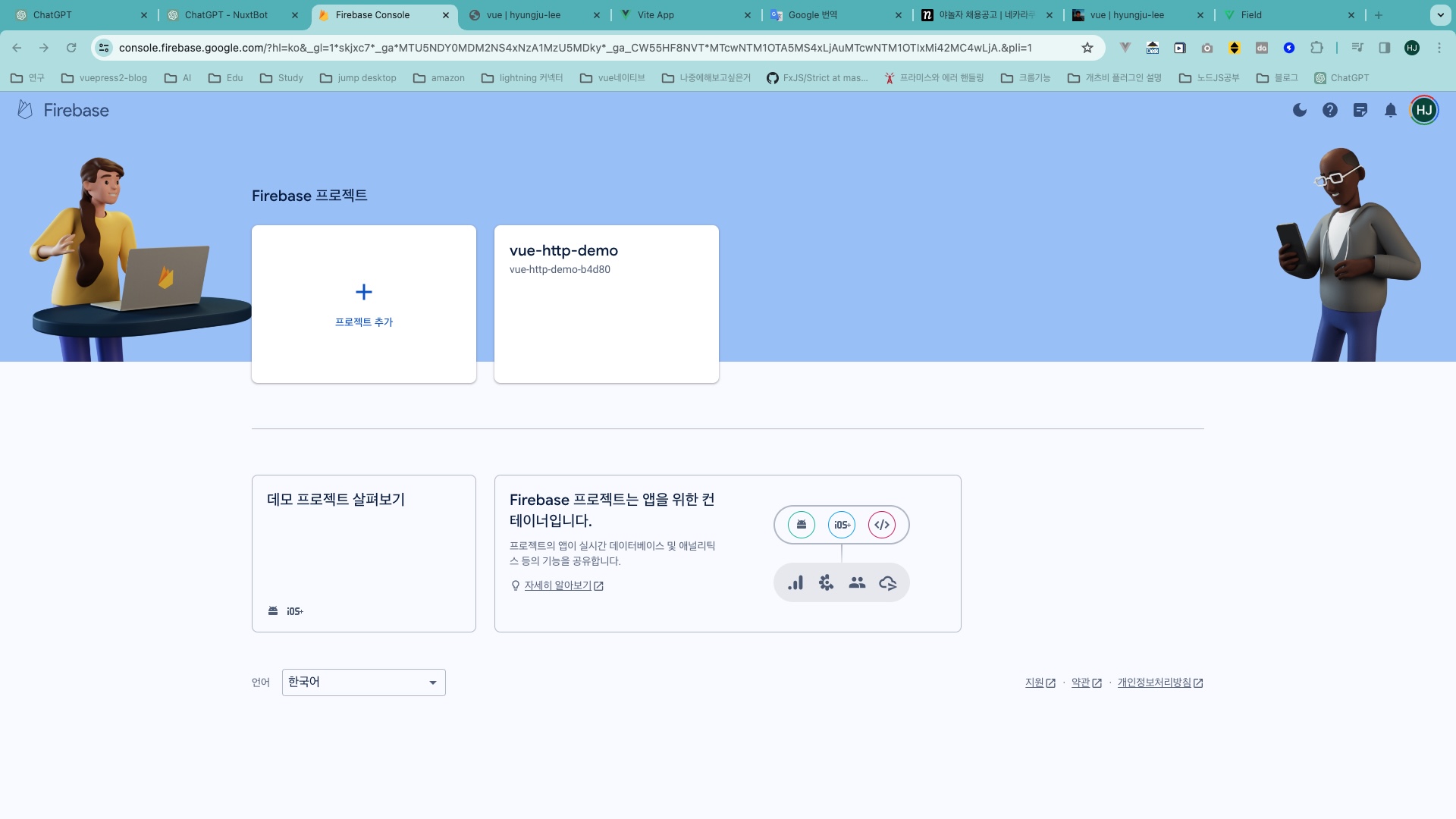Toggle dark mode moon icon in Firebase header
The height and width of the screenshot is (819, 1456).
tap(1300, 111)
